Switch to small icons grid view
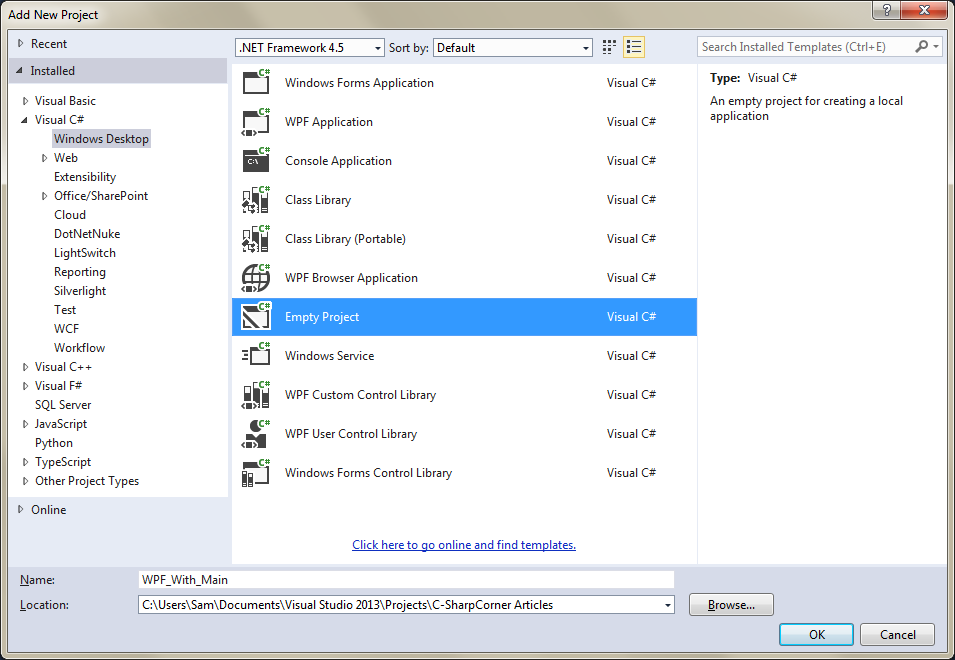Viewport: 955px width, 660px height. [609, 47]
